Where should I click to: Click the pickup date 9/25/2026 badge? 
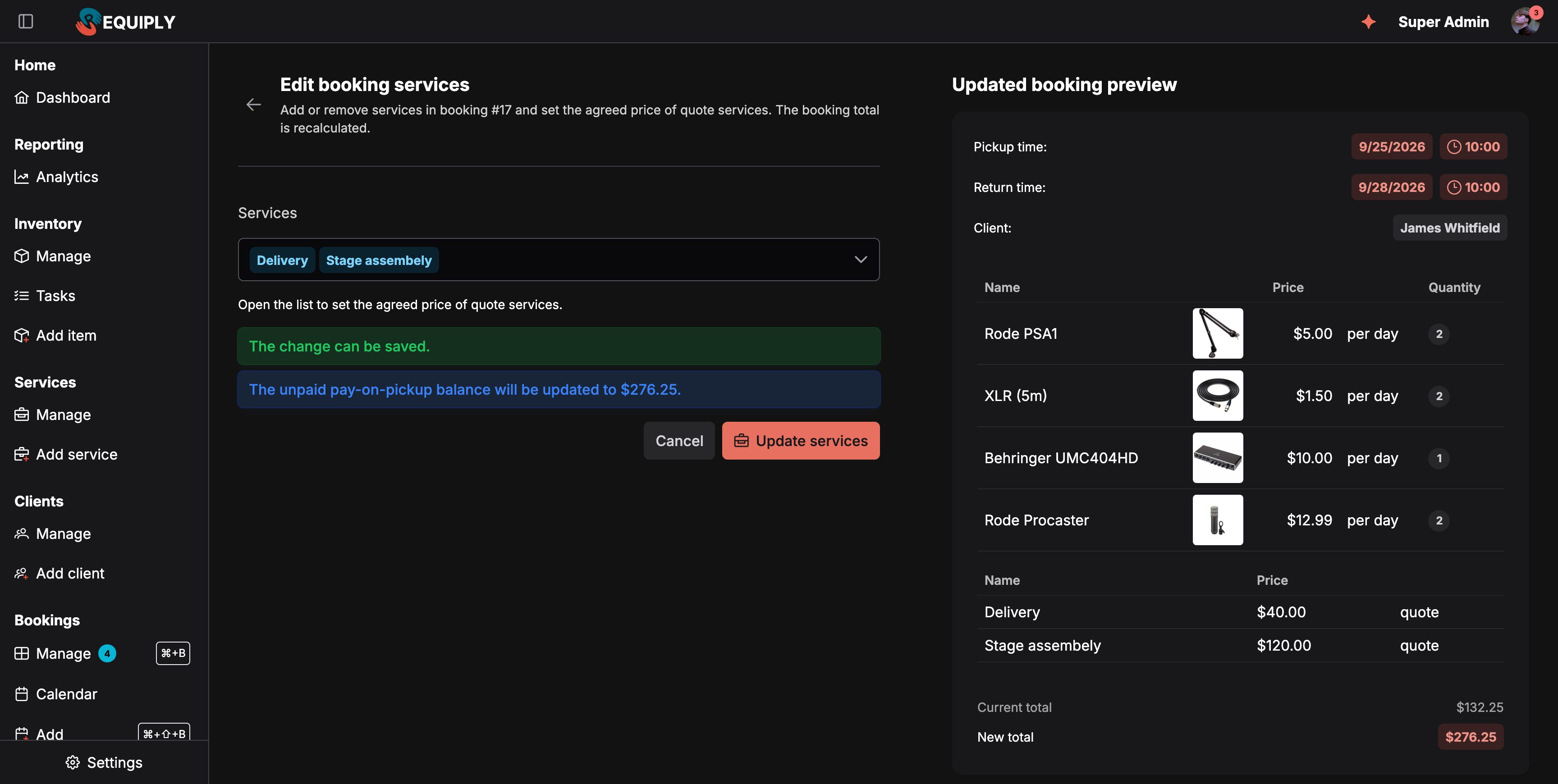pyautogui.click(x=1391, y=146)
